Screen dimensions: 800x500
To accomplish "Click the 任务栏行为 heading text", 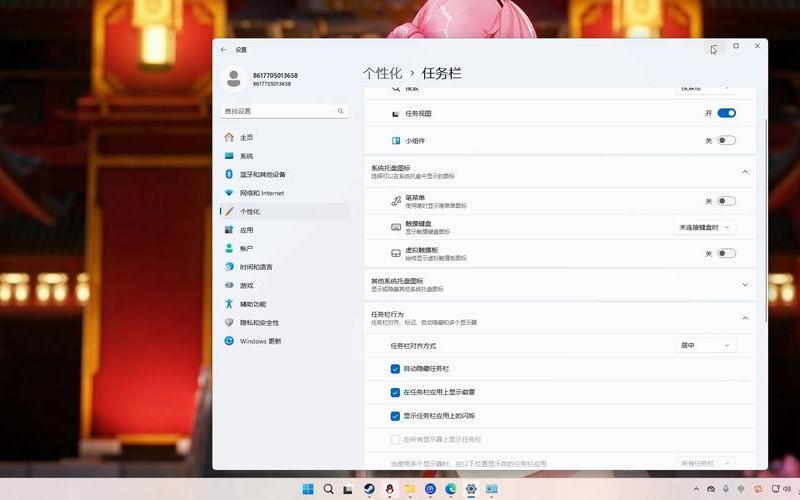I will click(x=387, y=314).
